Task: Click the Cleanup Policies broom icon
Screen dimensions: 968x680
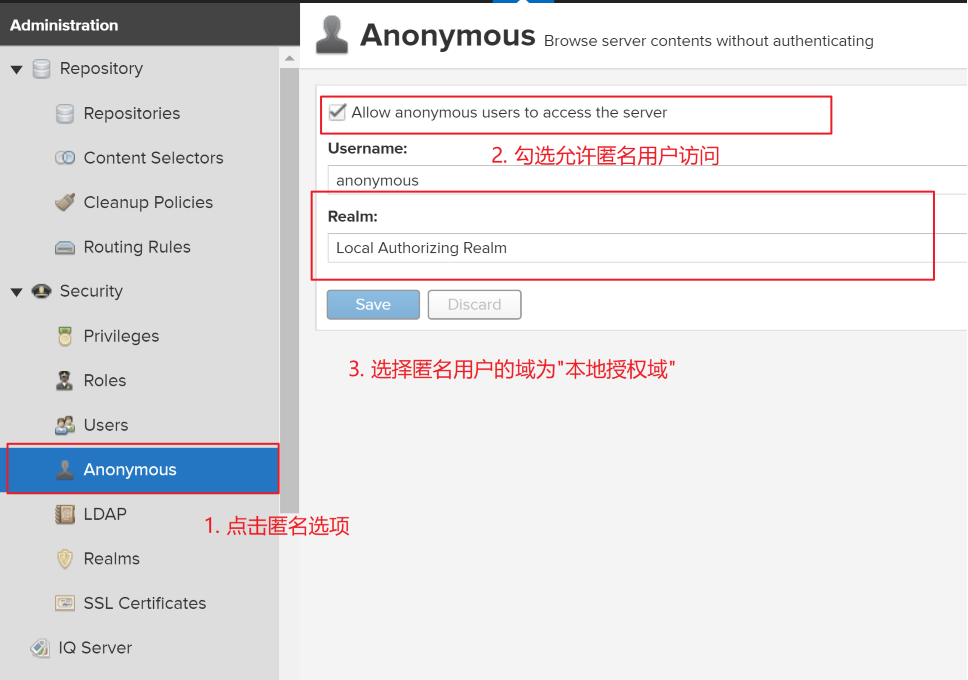Action: click(65, 202)
